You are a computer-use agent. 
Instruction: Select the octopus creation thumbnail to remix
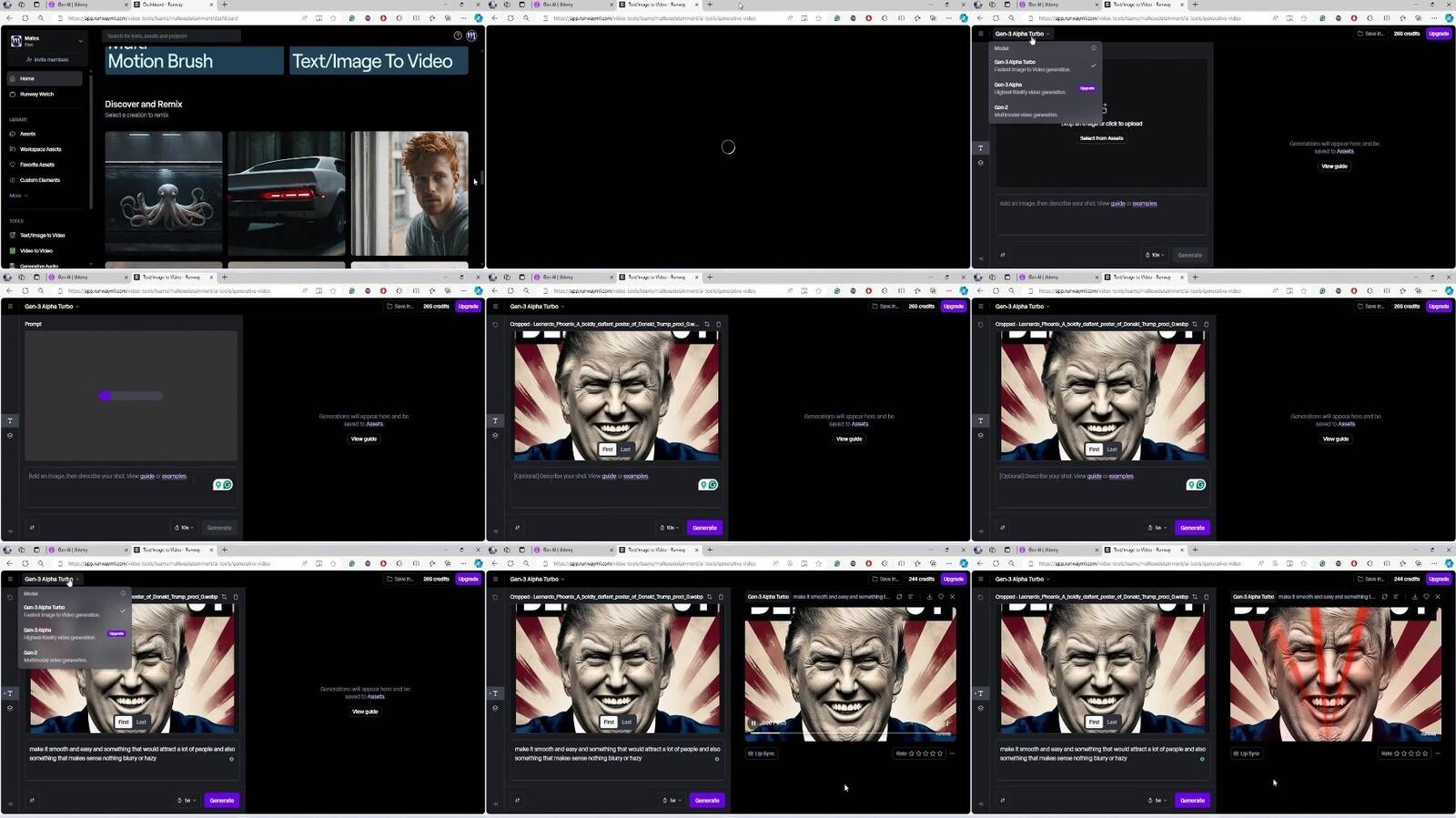[x=164, y=193]
